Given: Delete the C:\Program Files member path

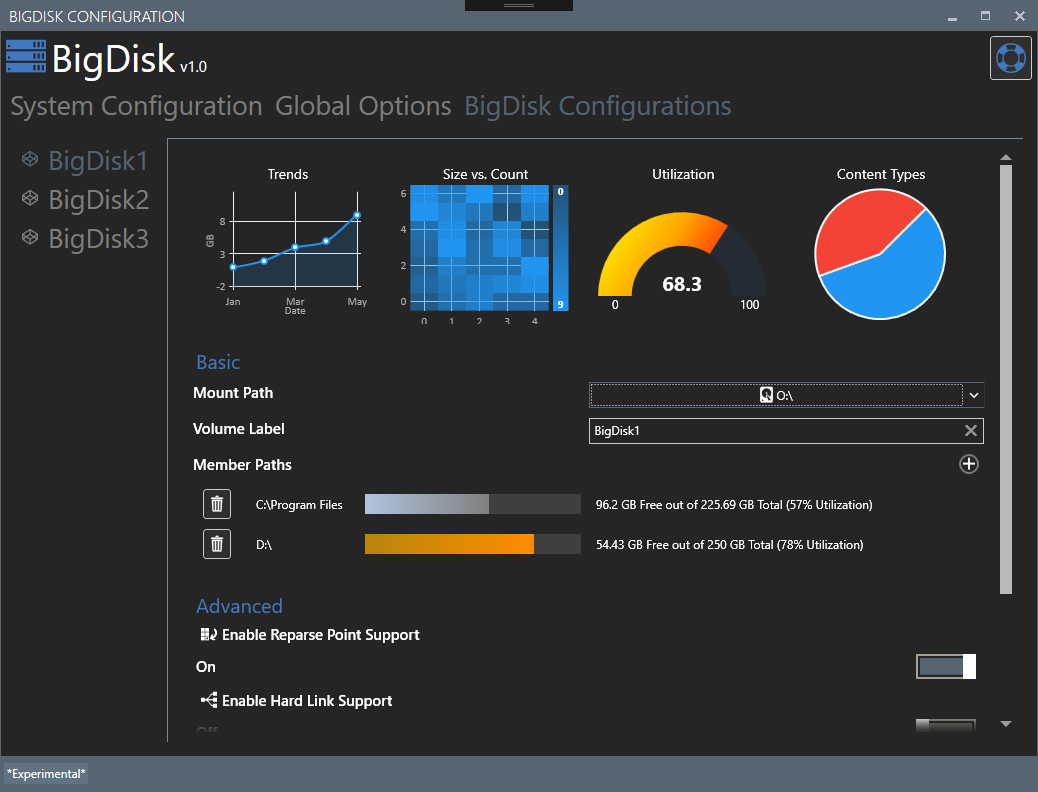Looking at the screenshot, I should (x=217, y=505).
